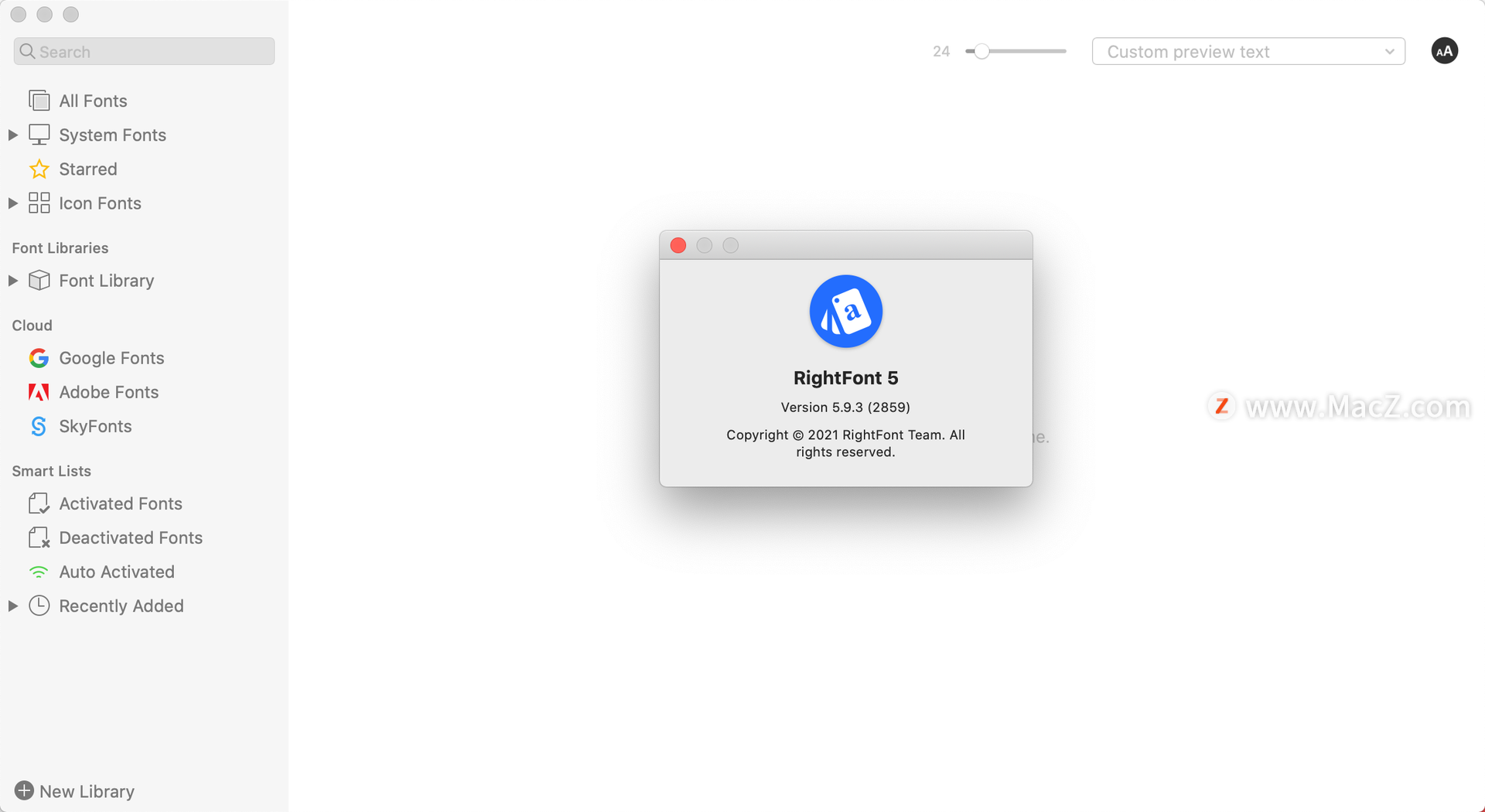Close the About RightFont dialog
Screen dimensions: 1485x812
tap(678, 245)
